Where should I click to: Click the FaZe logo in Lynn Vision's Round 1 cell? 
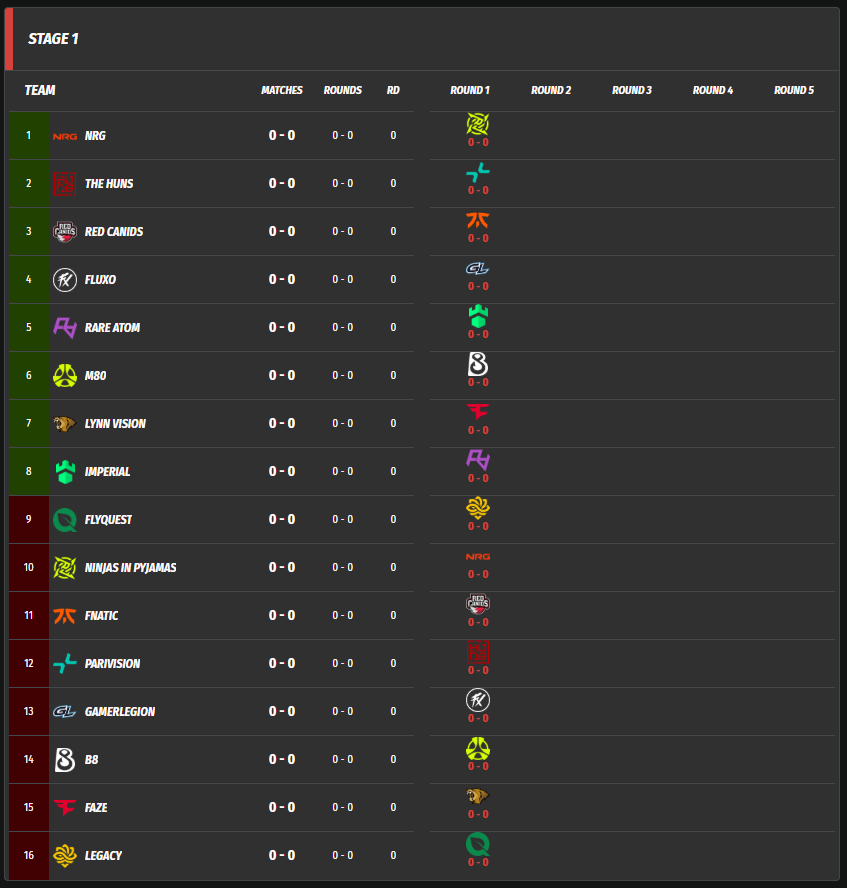[478, 412]
